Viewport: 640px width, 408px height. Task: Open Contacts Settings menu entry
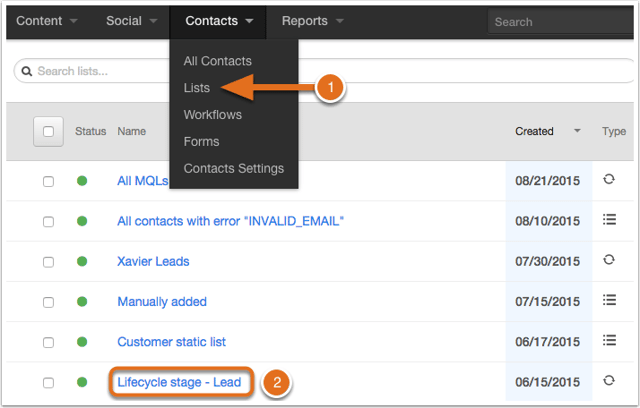click(233, 169)
